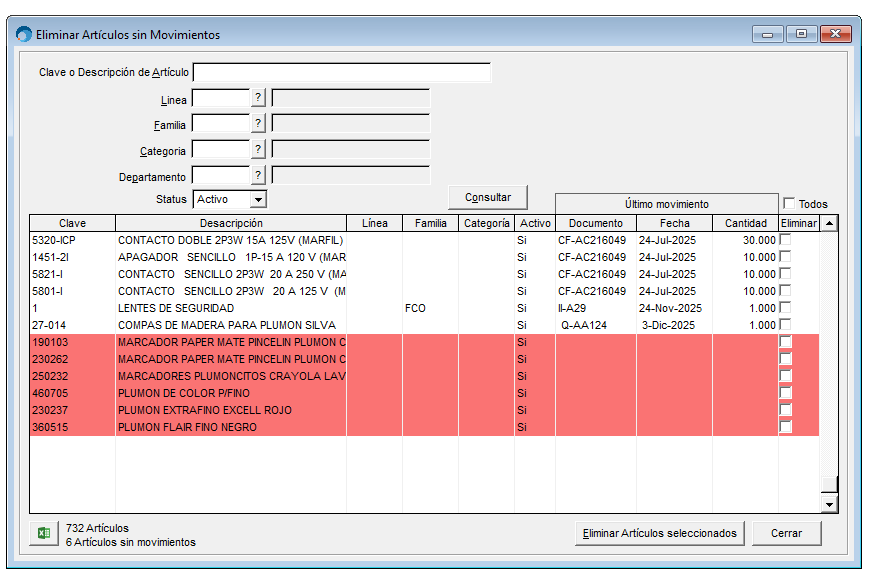Image resolution: width=872 pixels, height=574 pixels.
Task: Click Eliminar Artículos seleccionados button
Action: [x=660, y=533]
